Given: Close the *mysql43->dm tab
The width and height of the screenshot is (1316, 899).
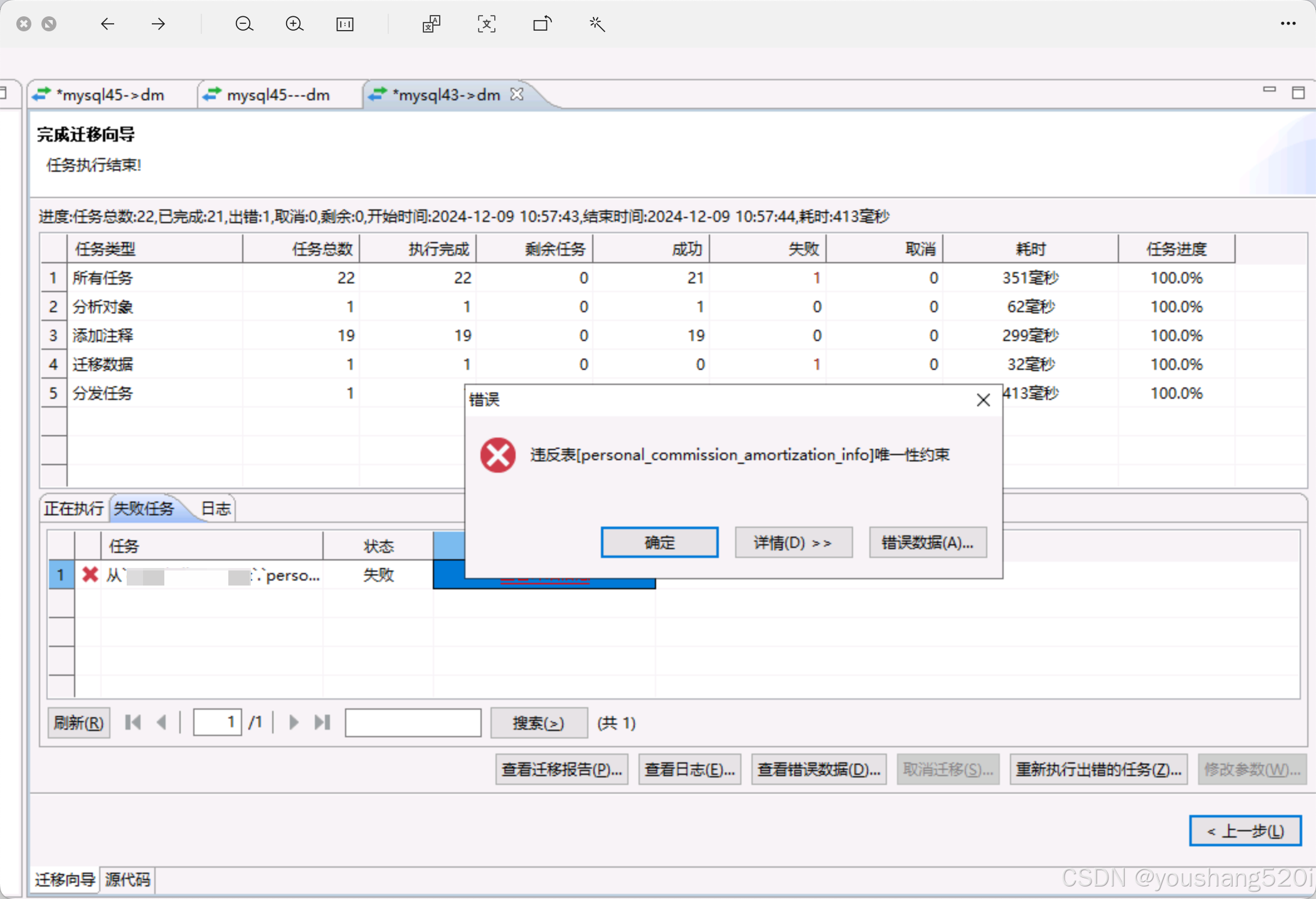Looking at the screenshot, I should point(517,94).
